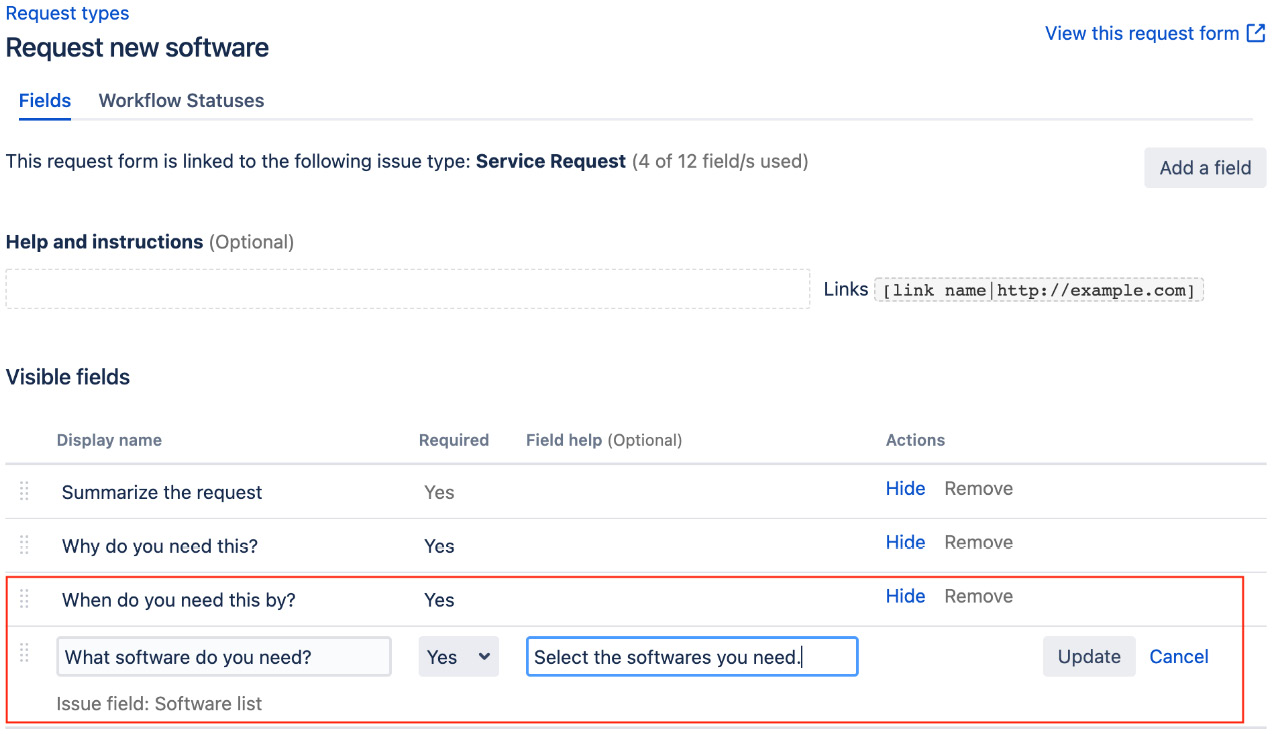
Task: Grab the drag handle for 'Summarize the request'
Action: coord(25,491)
